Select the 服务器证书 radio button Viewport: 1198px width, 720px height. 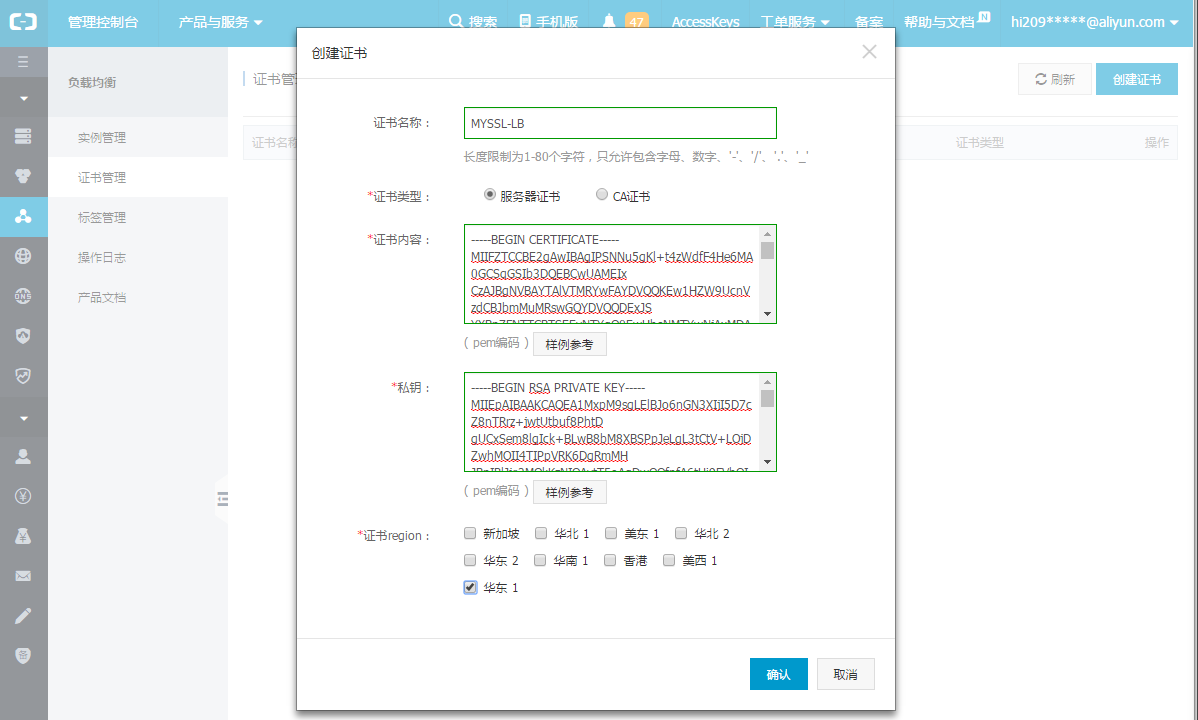(x=489, y=194)
